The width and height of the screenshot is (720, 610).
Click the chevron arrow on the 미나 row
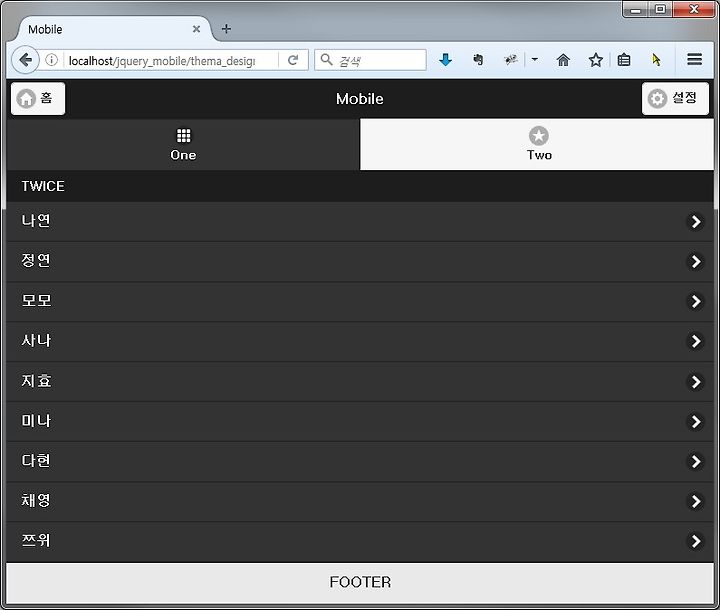click(696, 421)
